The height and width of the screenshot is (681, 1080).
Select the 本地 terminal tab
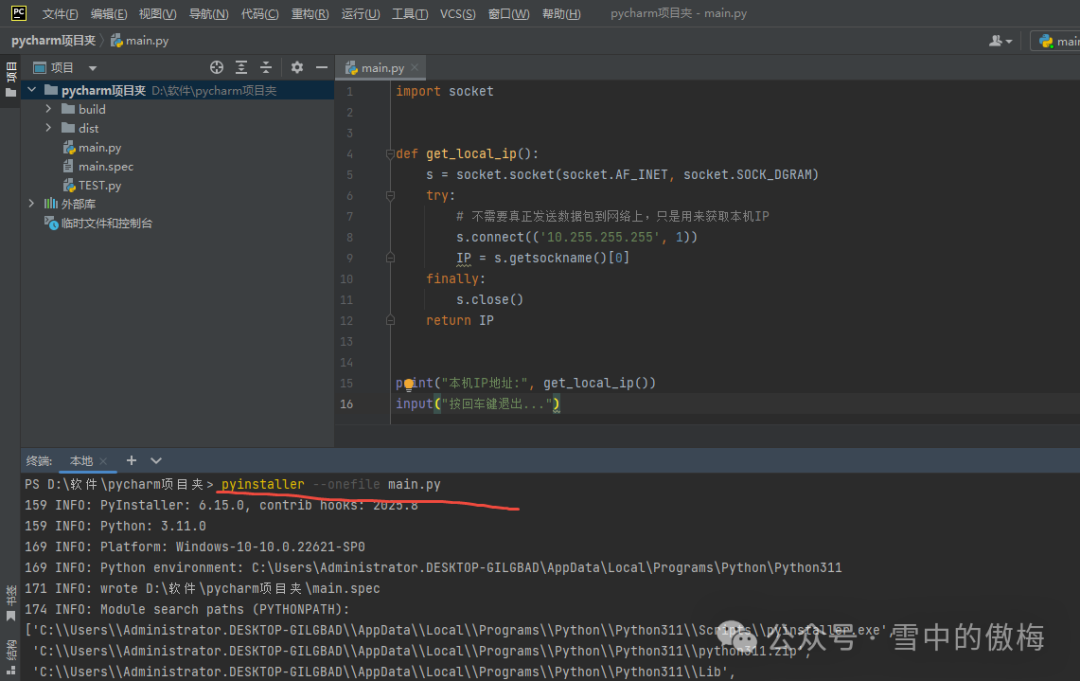[x=81, y=461]
